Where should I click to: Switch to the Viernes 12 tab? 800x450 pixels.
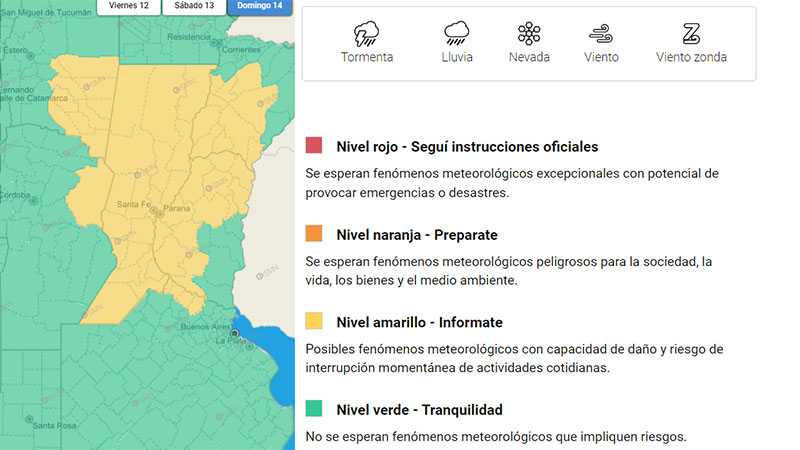tap(130, 6)
